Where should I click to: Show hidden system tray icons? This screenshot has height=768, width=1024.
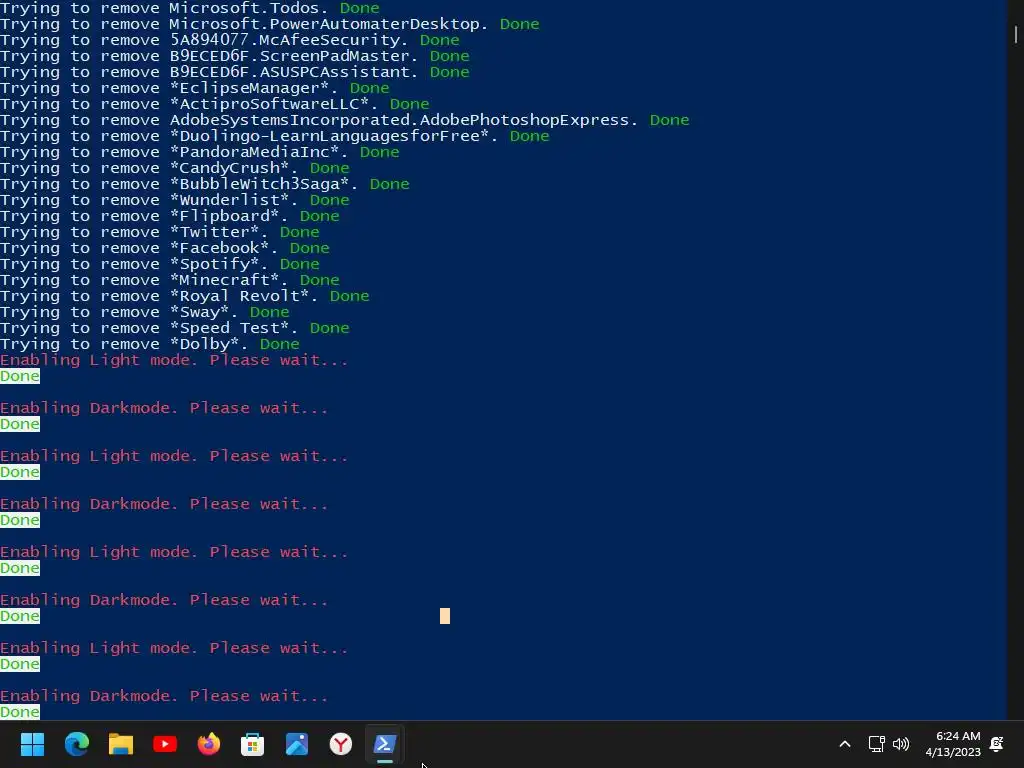(x=844, y=744)
